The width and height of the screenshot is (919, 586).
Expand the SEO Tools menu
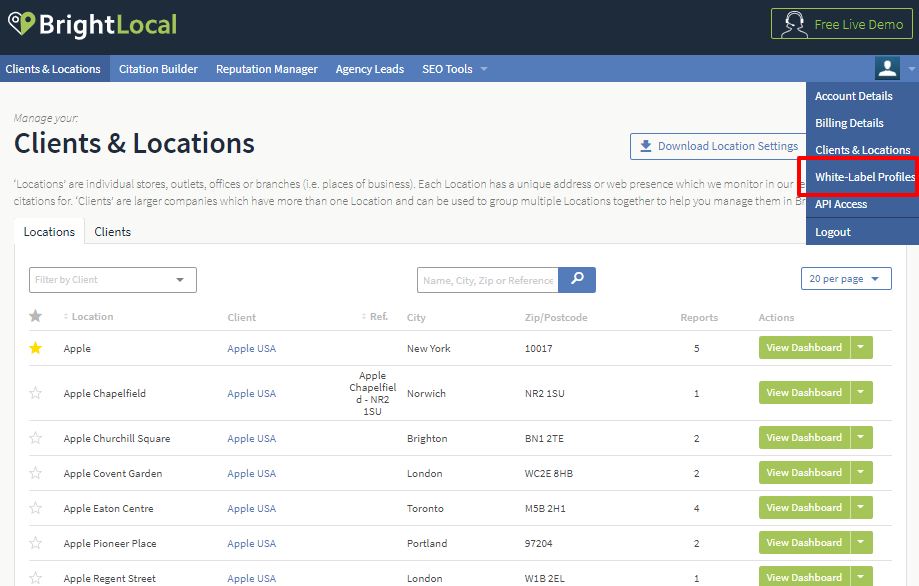point(454,69)
